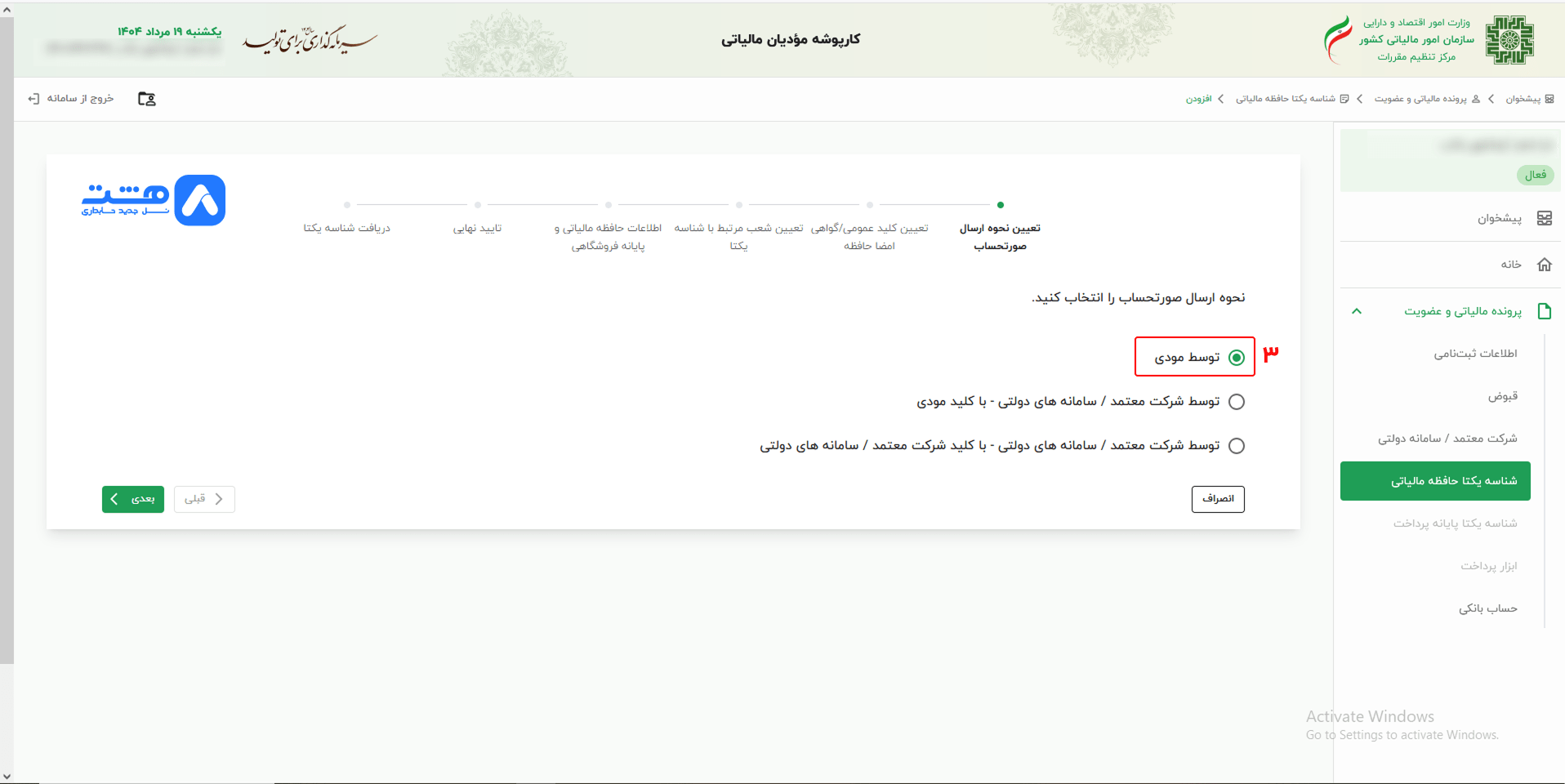Click the active green step progress dot
1565x784 pixels.
tap(1001, 205)
